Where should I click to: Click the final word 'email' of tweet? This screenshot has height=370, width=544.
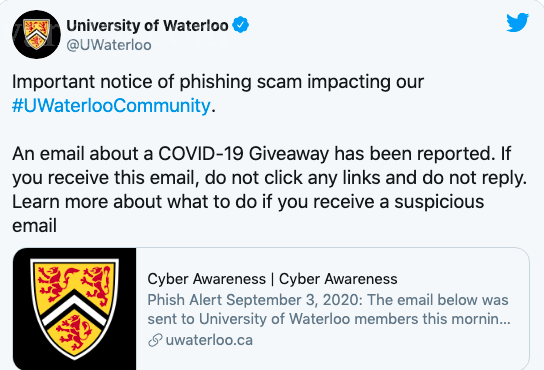[34, 226]
